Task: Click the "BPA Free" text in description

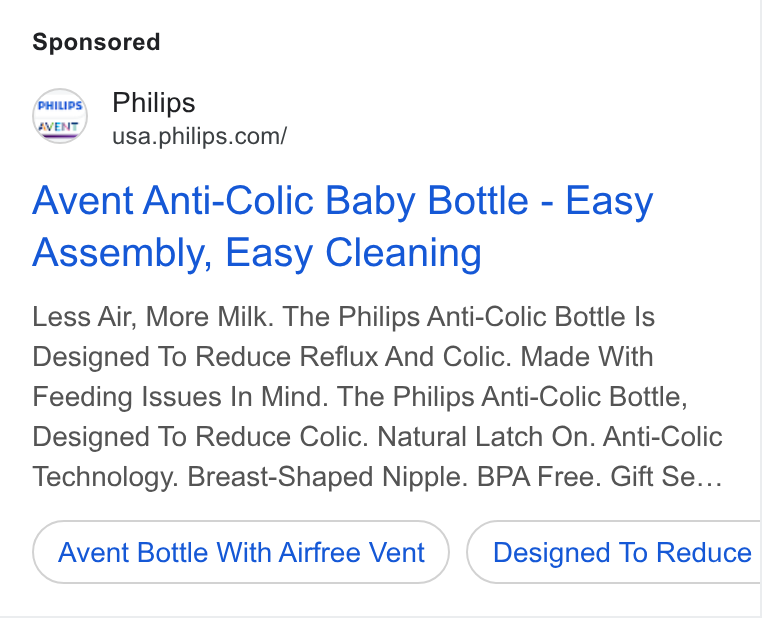Action: [539, 477]
